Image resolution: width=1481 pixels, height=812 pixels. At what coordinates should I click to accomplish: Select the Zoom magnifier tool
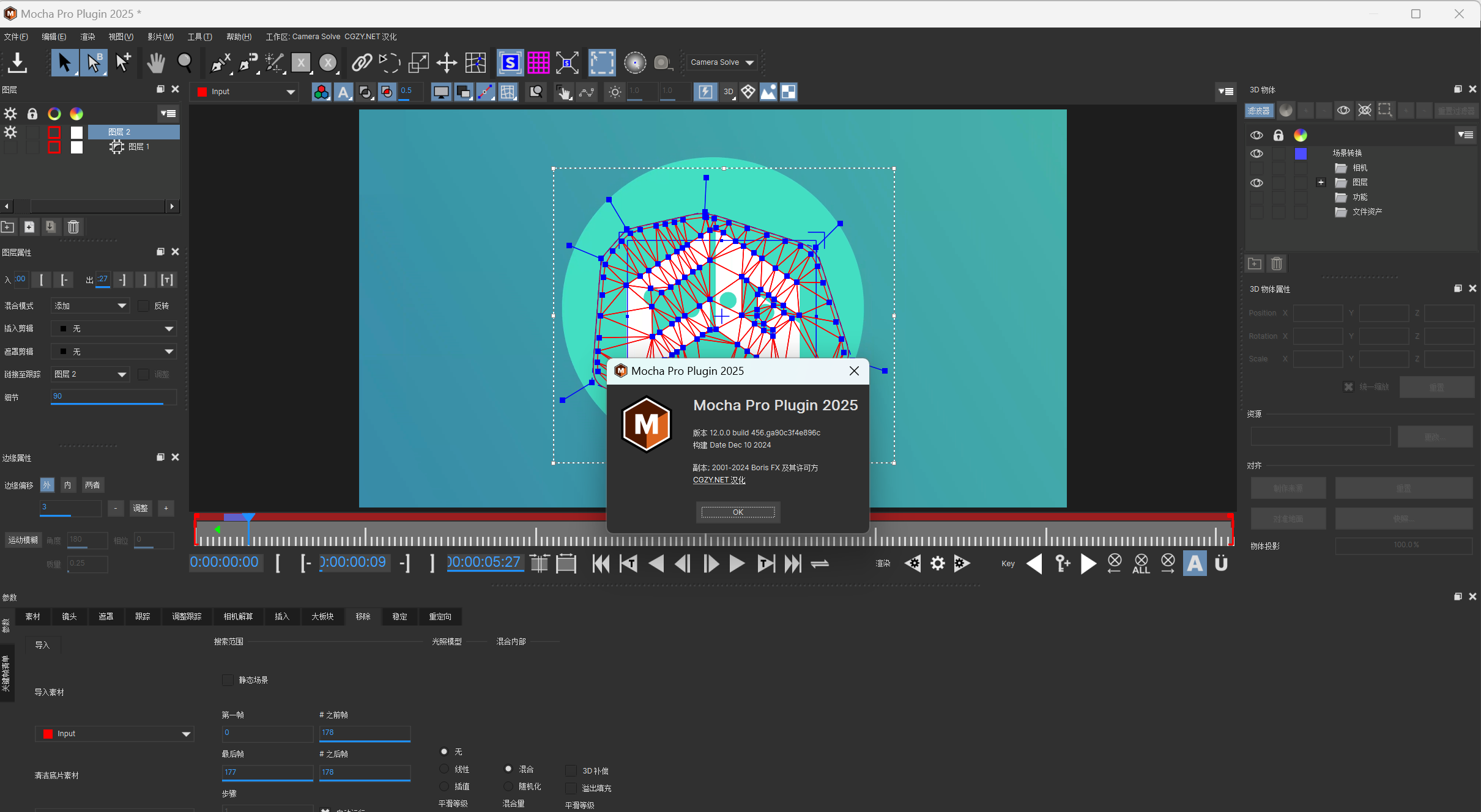[184, 62]
